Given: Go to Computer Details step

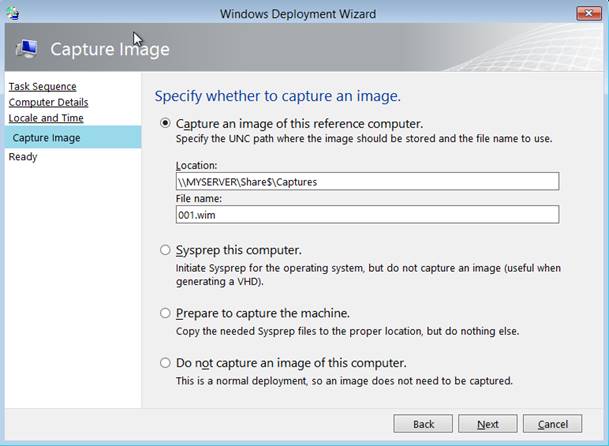Looking at the screenshot, I should coord(48,102).
